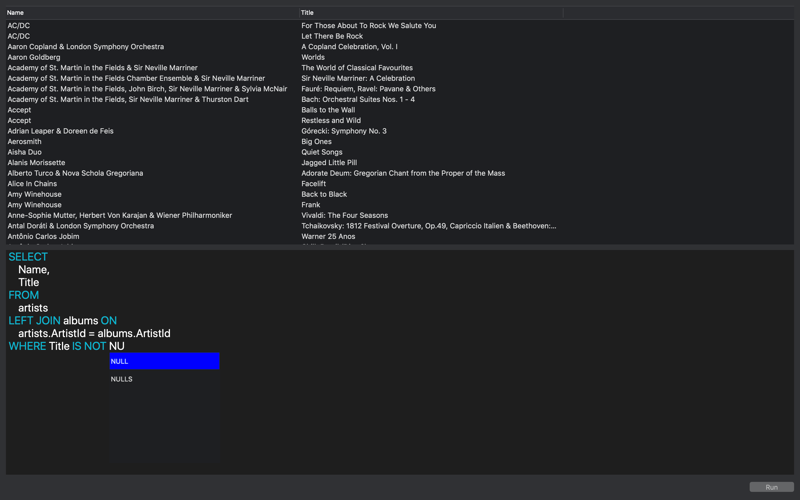
Task: Select the Balls to the Wall cell
Action: tap(328, 110)
